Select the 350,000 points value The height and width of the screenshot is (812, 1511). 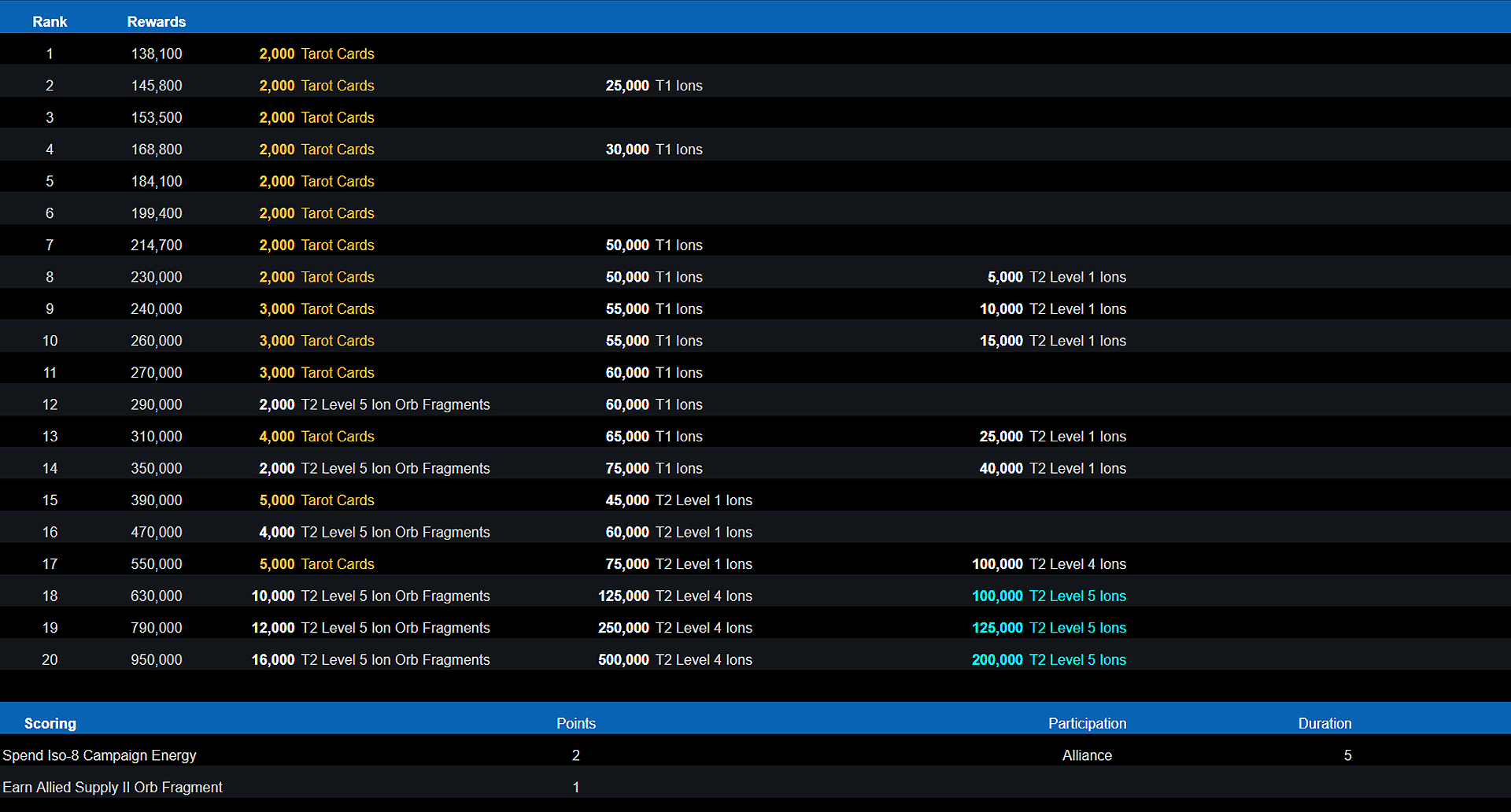click(x=157, y=468)
